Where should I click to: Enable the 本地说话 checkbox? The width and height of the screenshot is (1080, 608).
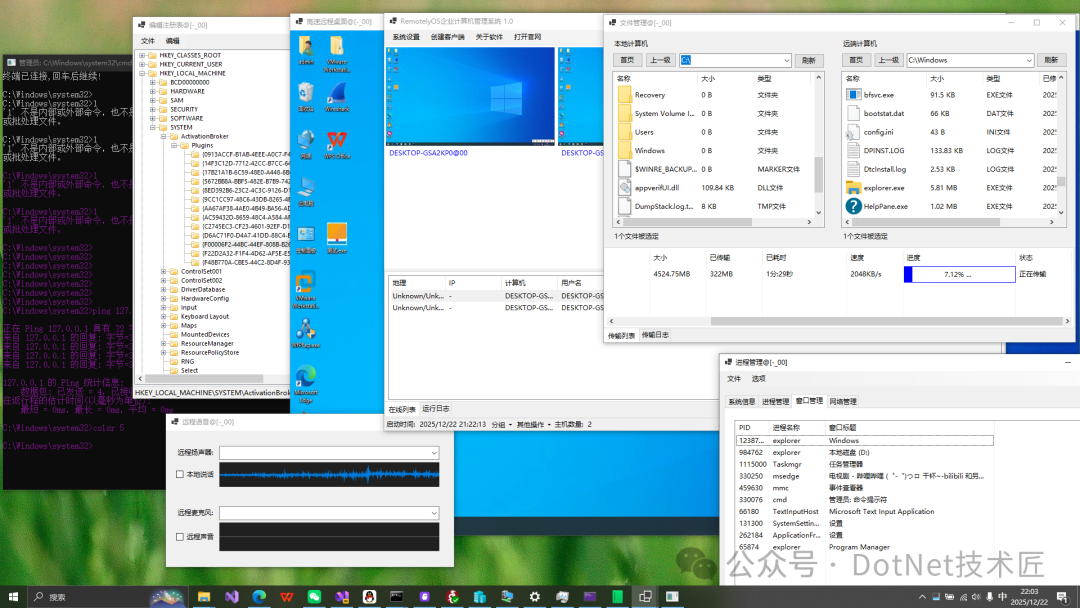click(179, 474)
